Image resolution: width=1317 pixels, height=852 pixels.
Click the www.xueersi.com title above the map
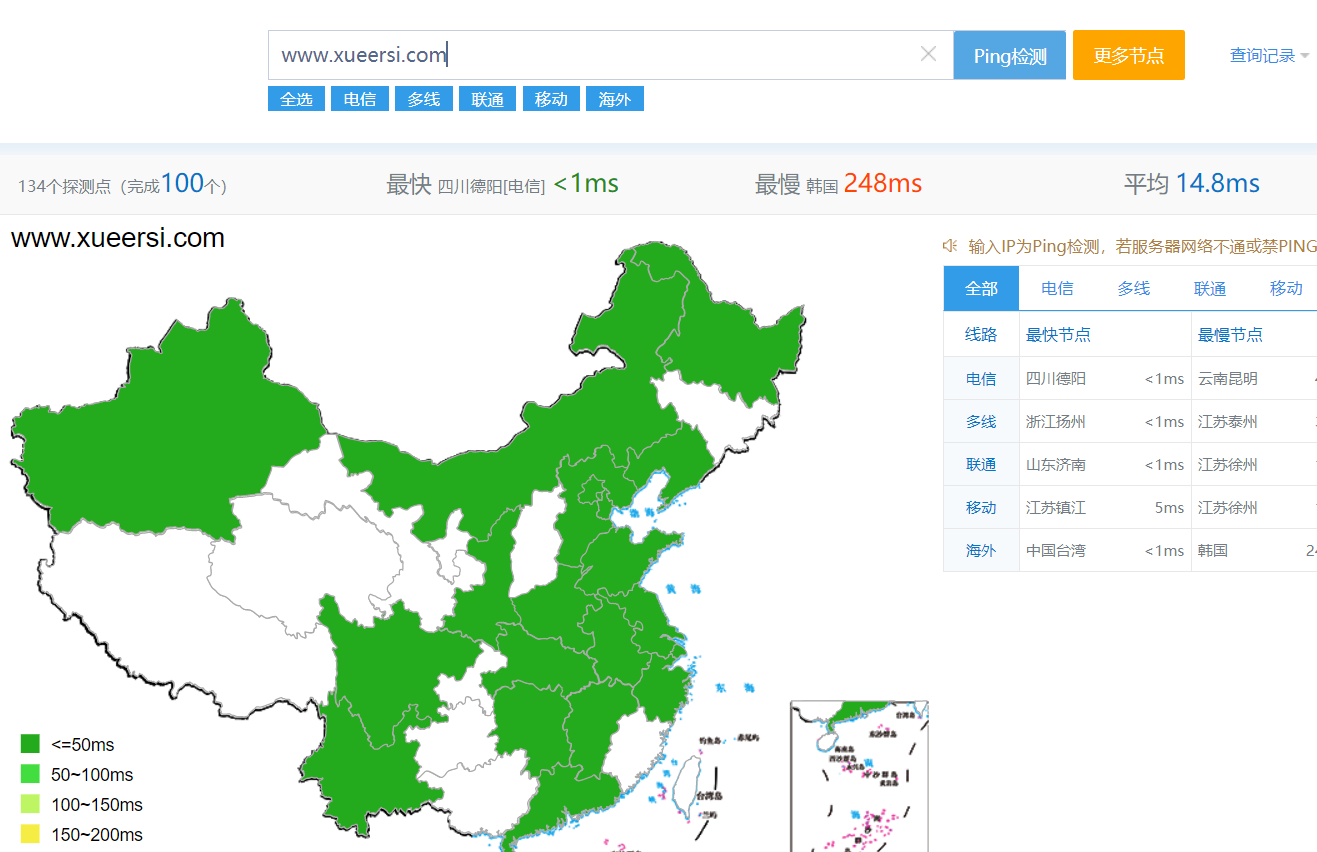(x=118, y=239)
